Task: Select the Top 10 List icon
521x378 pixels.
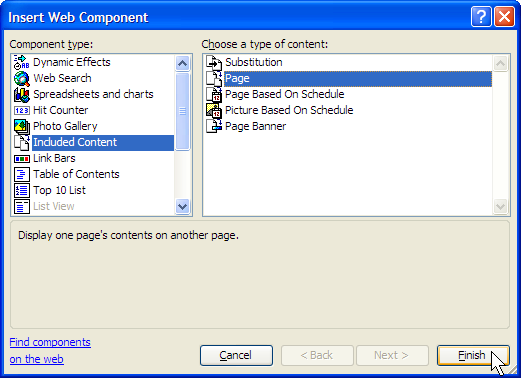Action: coord(22,190)
